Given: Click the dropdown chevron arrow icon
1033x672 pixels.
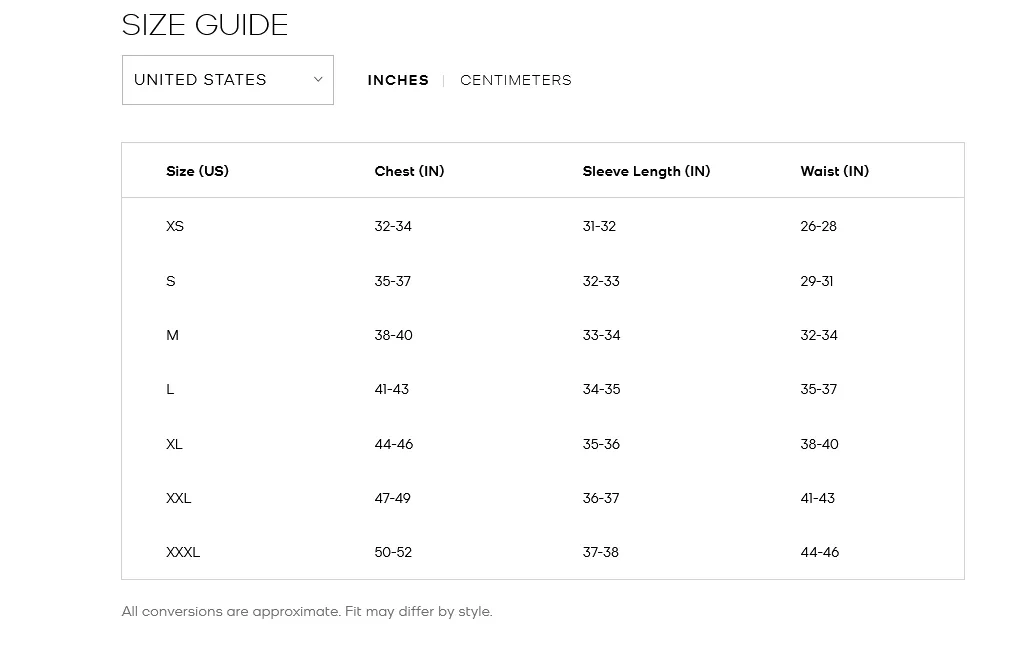Looking at the screenshot, I should click(318, 80).
